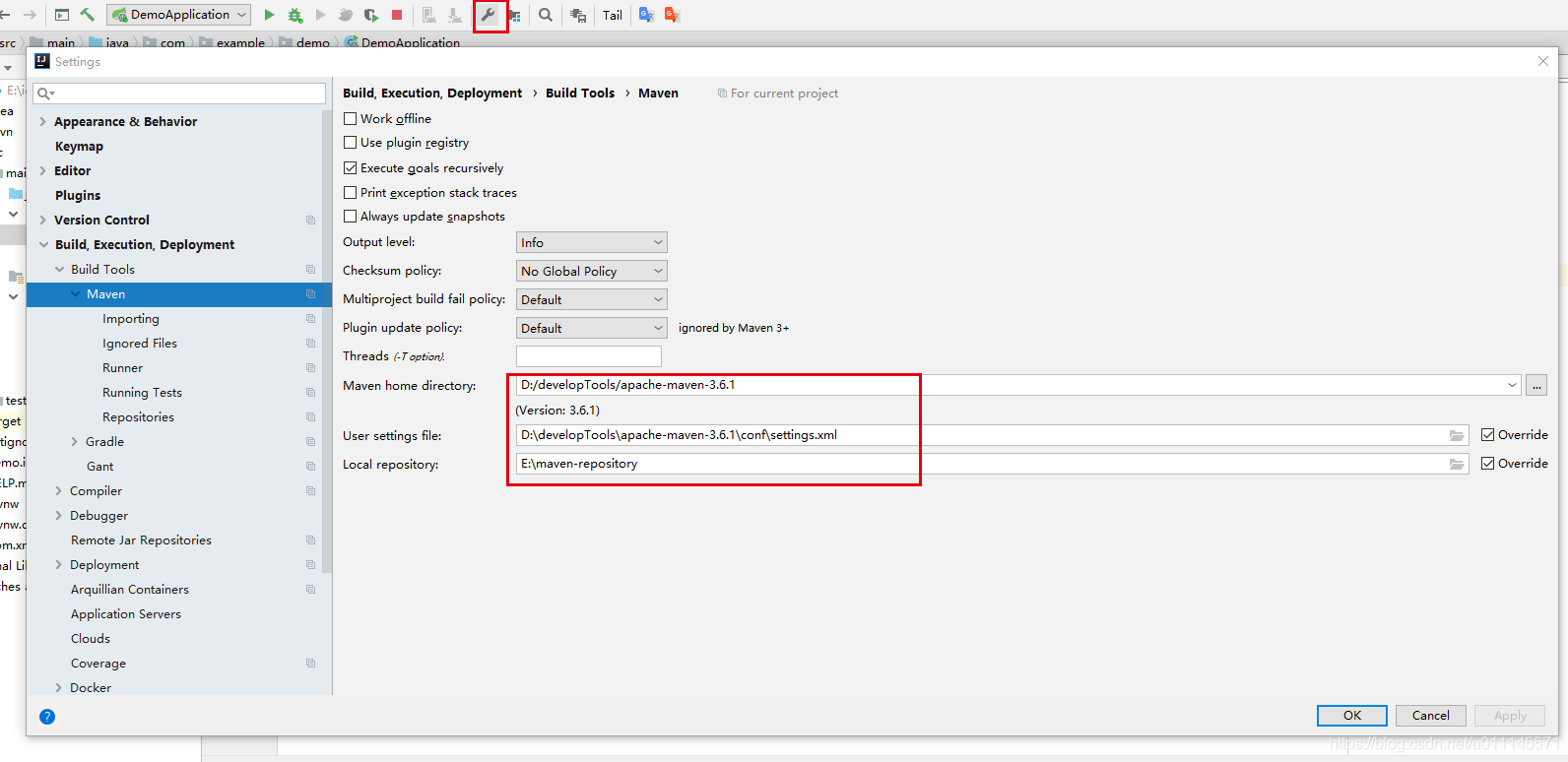Open the DemoApplication run configuration dropdown
Viewport: 1568px width, 762px height.
click(179, 15)
